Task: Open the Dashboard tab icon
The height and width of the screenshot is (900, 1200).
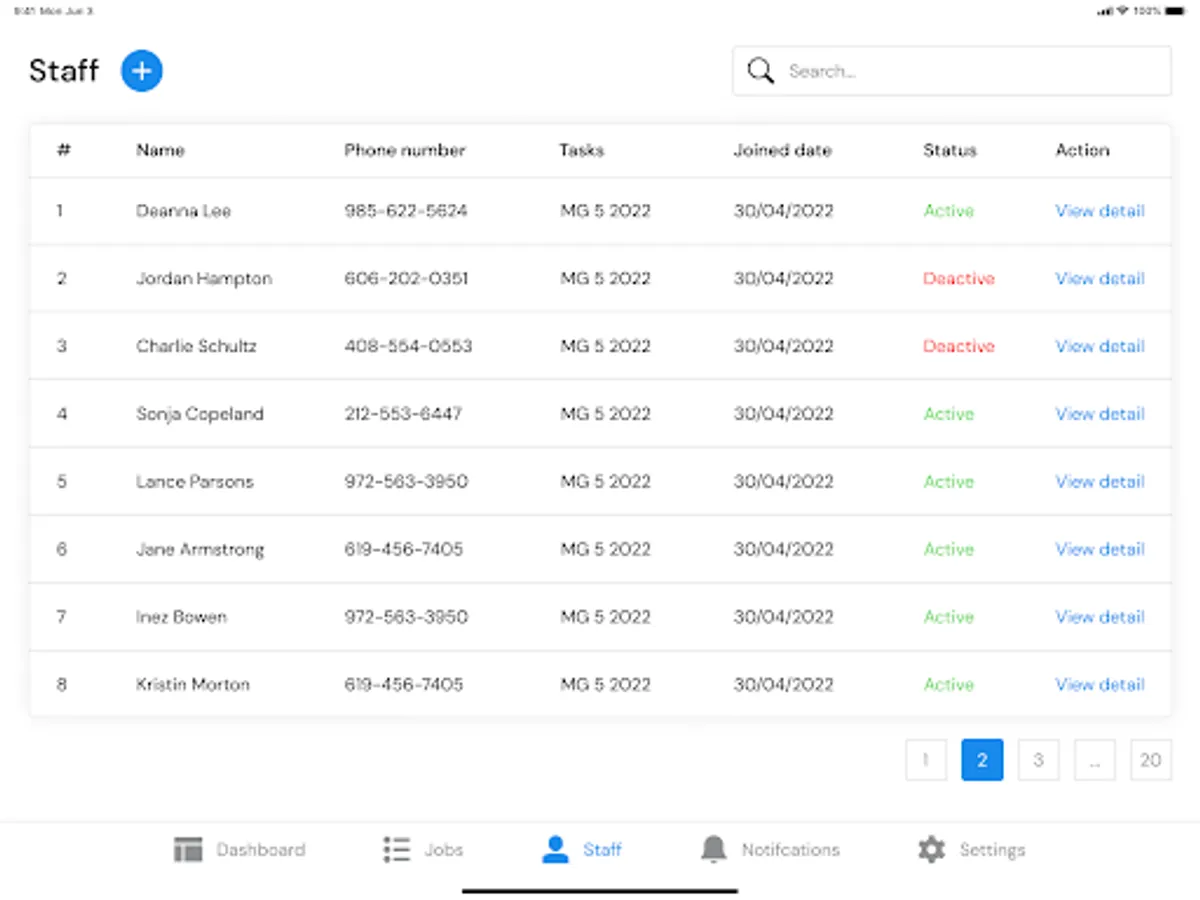Action: (188, 850)
